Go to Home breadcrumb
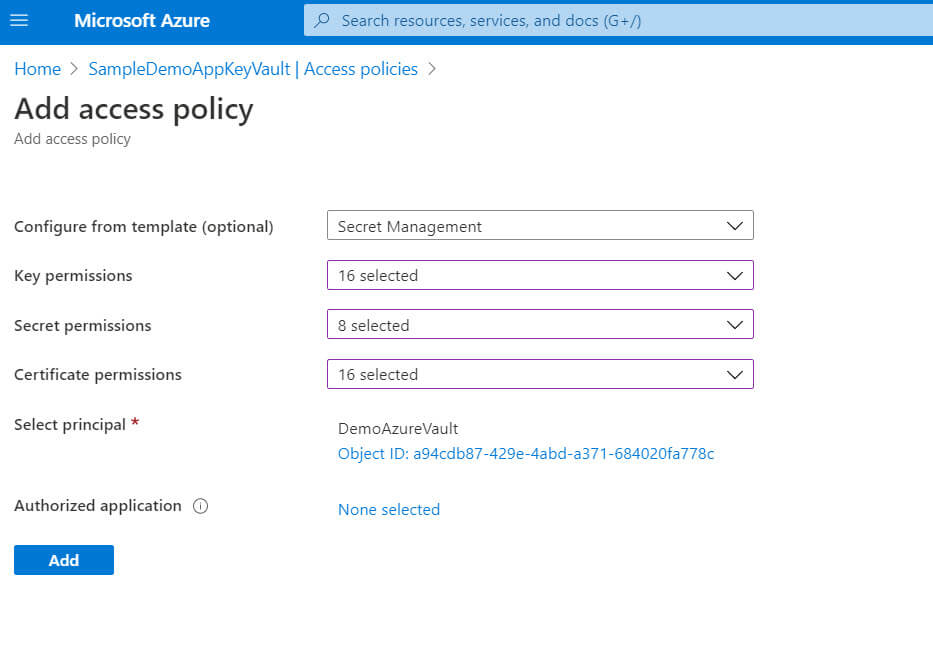 click(x=37, y=69)
